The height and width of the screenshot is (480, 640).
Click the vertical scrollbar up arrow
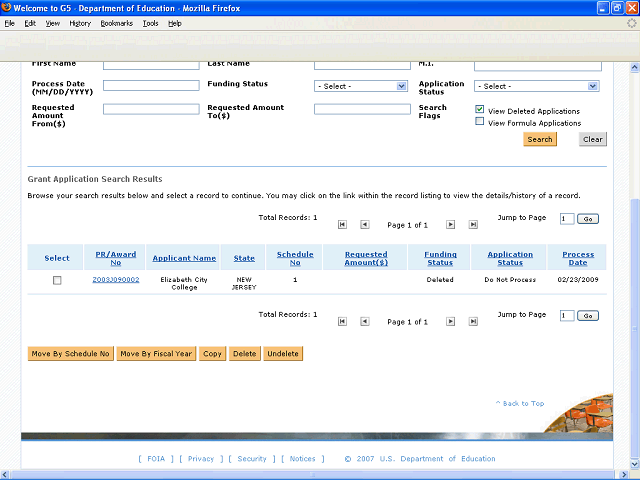(x=635, y=67)
